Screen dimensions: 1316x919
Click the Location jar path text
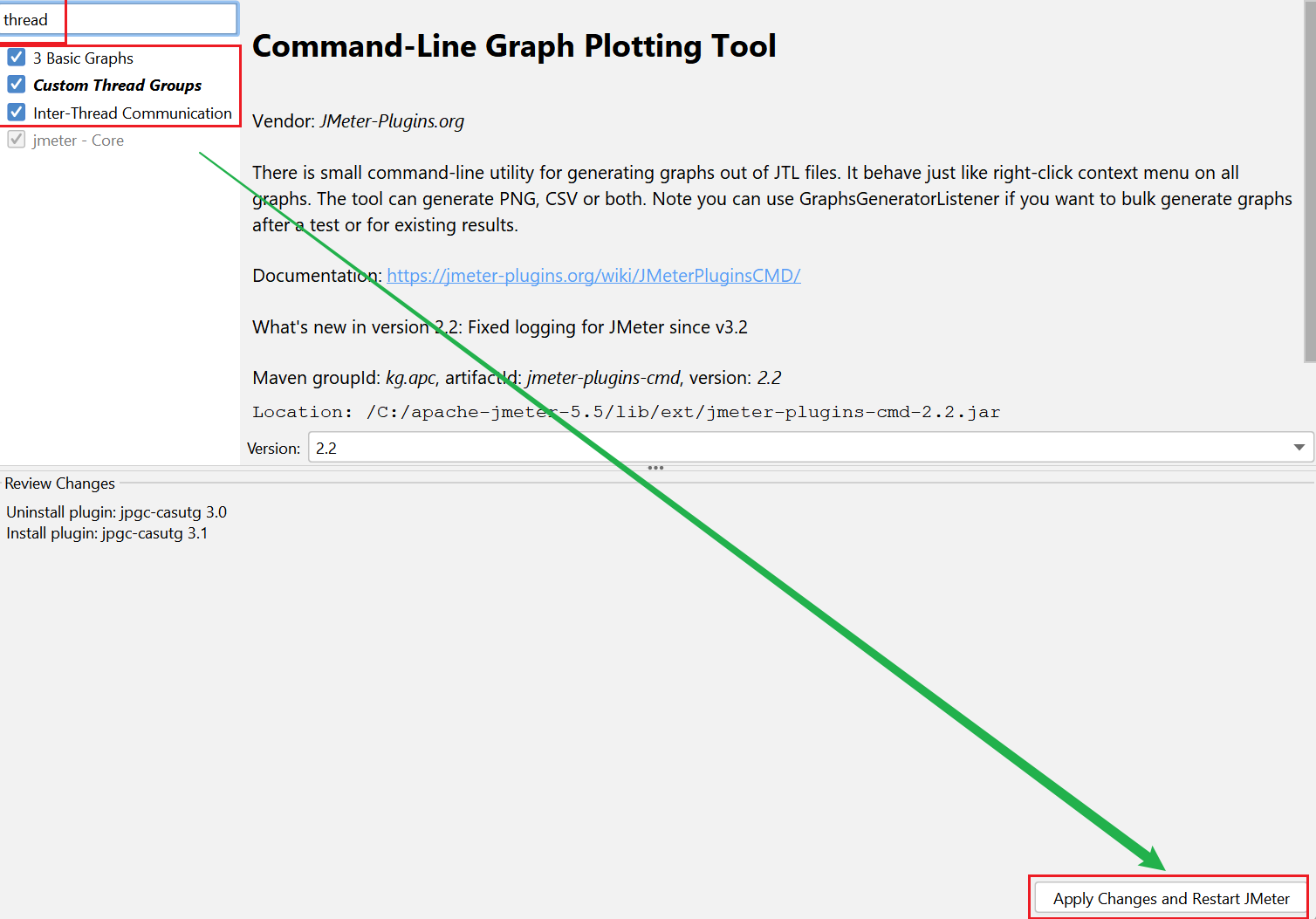(x=627, y=412)
